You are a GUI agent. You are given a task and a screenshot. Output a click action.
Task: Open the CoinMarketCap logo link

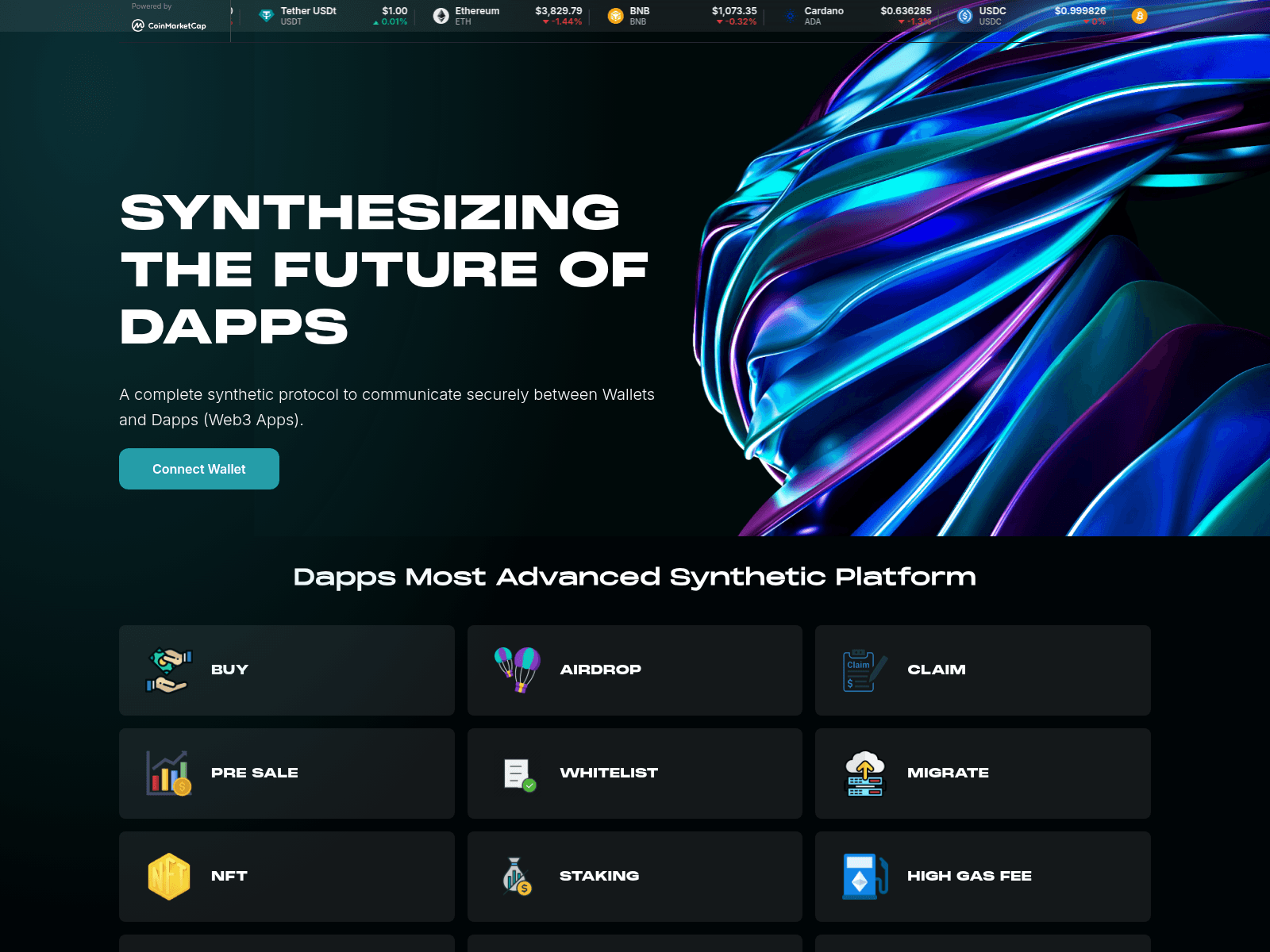169,25
